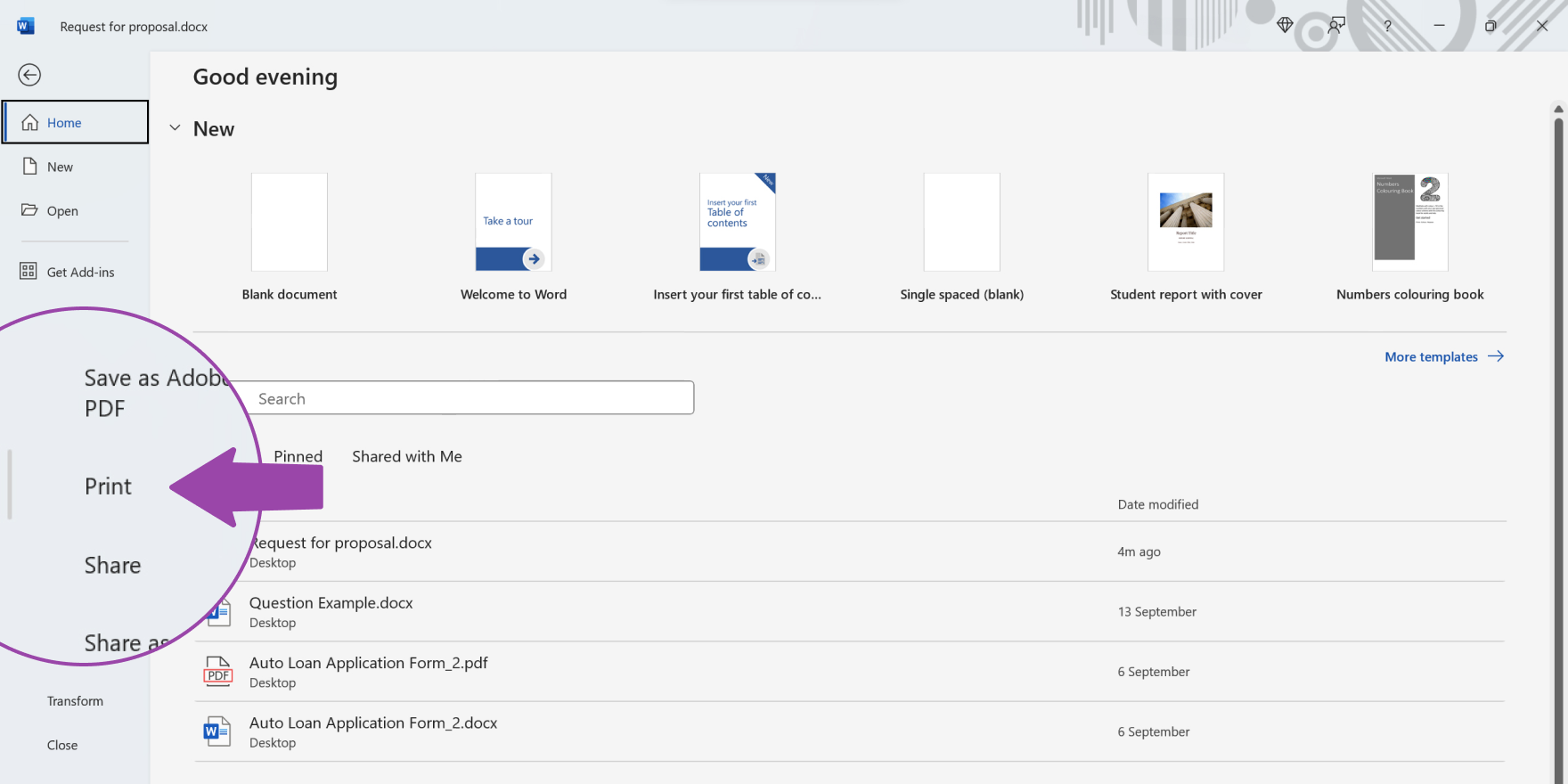Click Word icon beside Auto Loan Application Form_2.docx
Image resolution: width=1568 pixels, height=784 pixels.
tap(217, 731)
